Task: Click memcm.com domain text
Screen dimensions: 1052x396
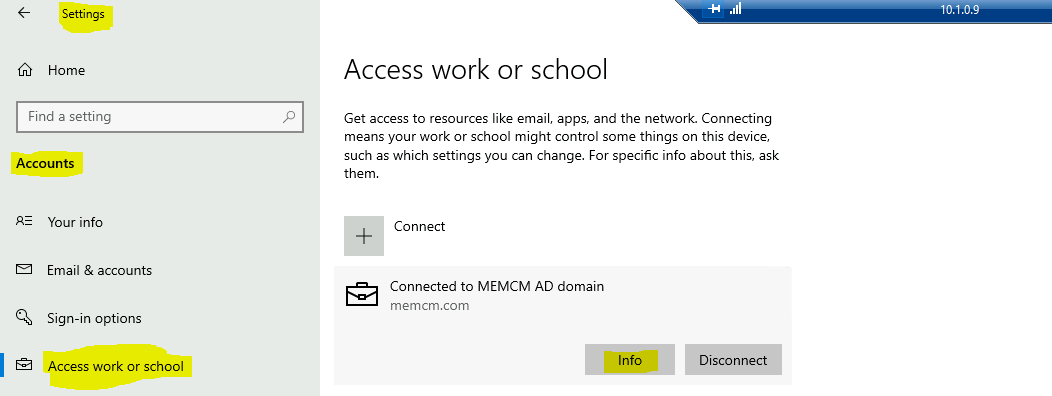Action: click(x=429, y=306)
